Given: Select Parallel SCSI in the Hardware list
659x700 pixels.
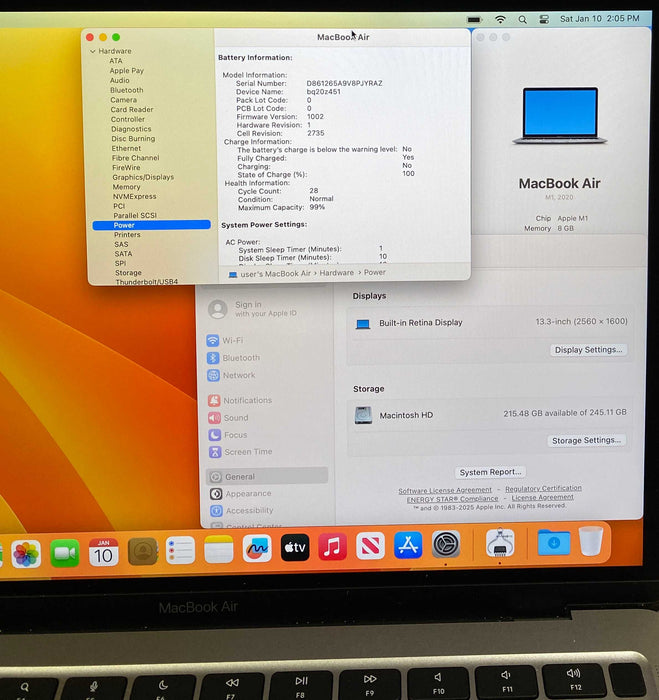Looking at the screenshot, I should coord(135,216).
